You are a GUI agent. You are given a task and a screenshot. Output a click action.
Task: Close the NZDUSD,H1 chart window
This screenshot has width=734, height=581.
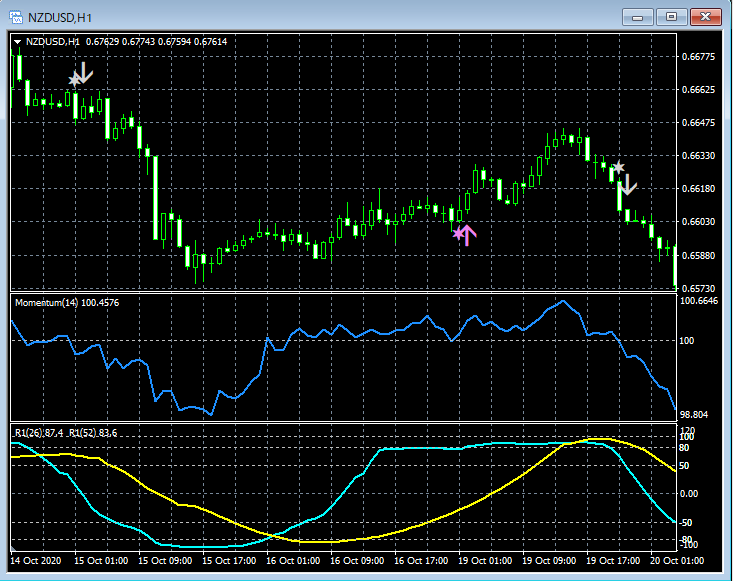coord(704,16)
